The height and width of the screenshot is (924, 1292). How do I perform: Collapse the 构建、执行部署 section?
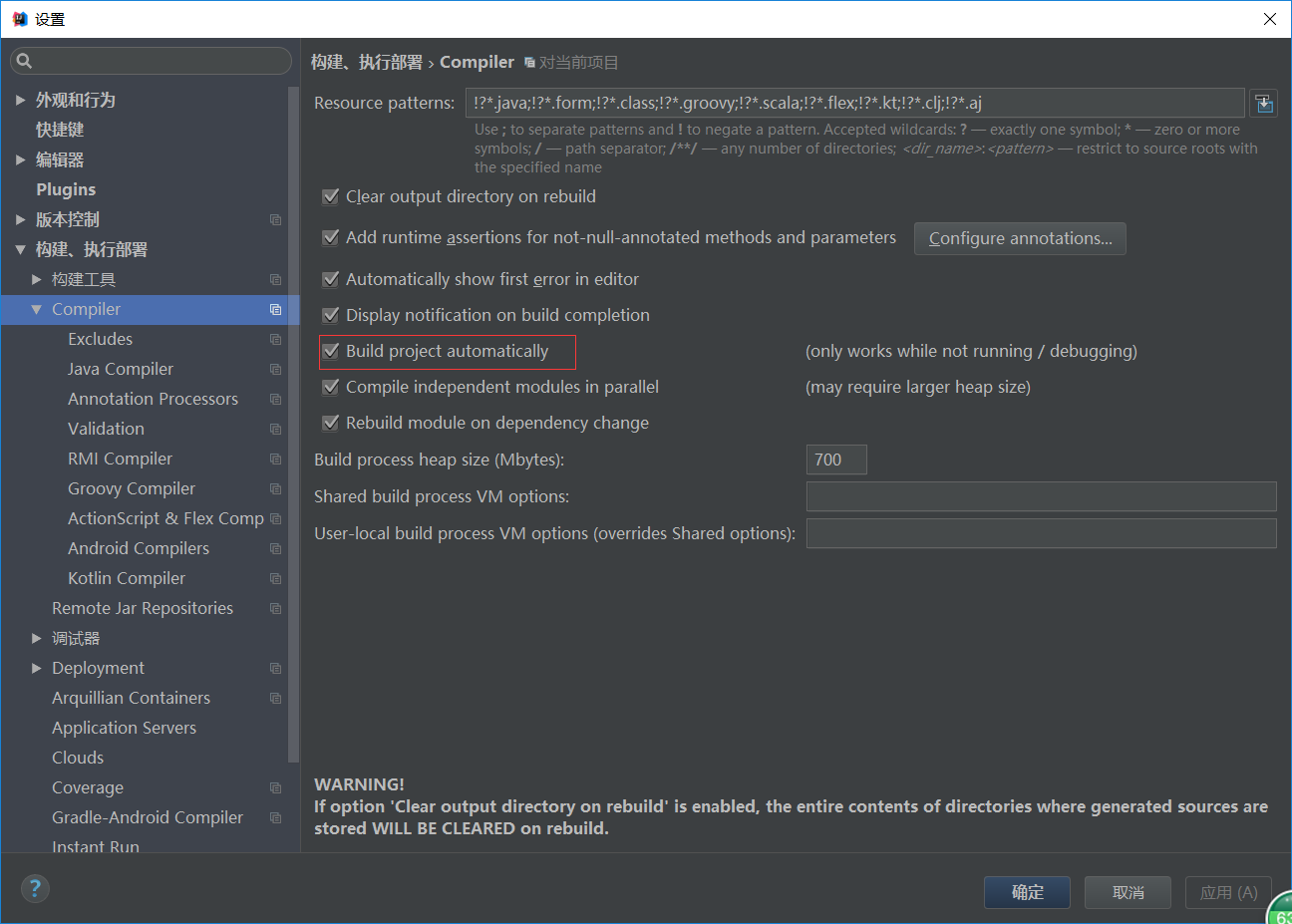20,248
